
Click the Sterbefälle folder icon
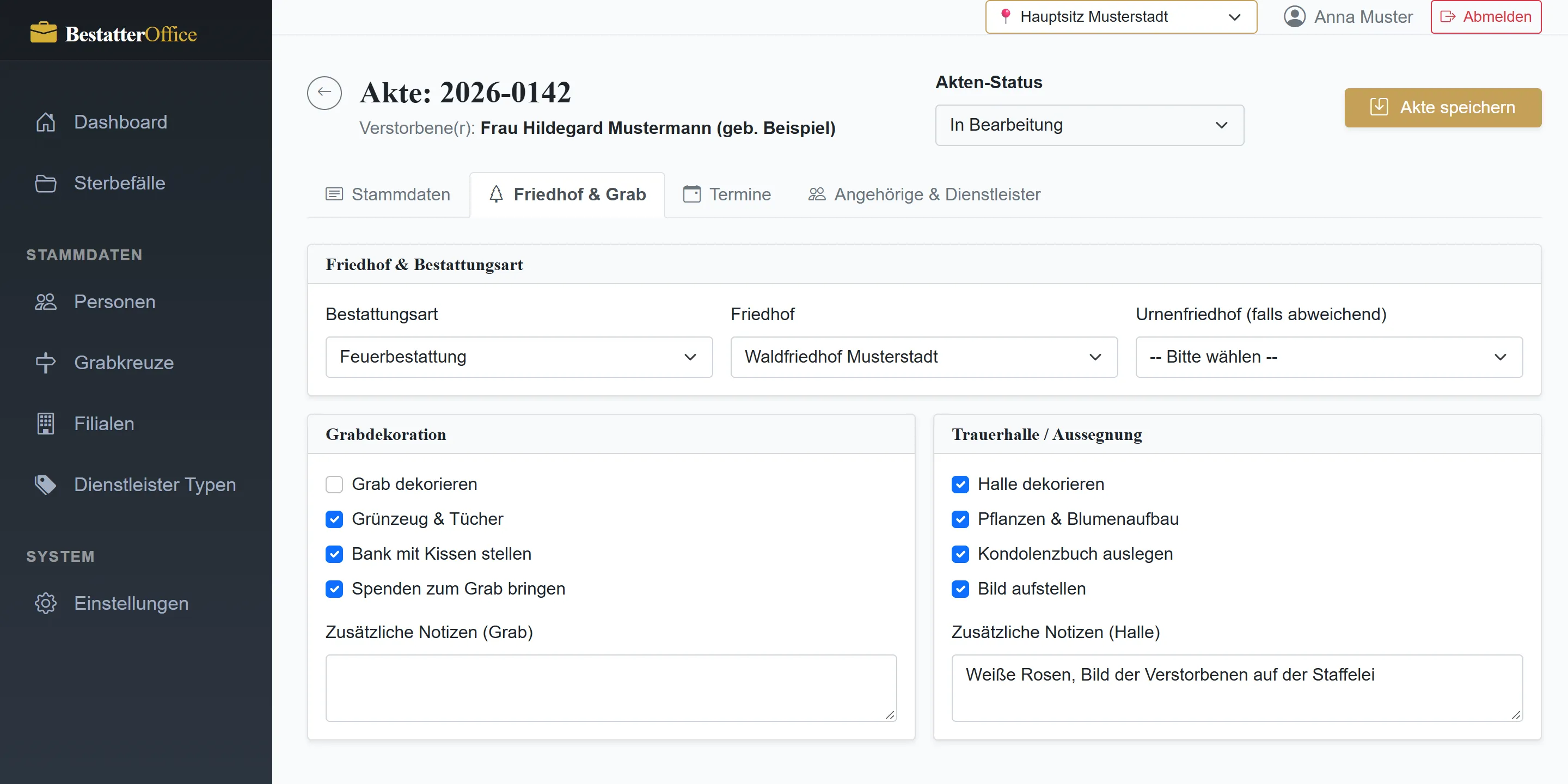point(46,183)
